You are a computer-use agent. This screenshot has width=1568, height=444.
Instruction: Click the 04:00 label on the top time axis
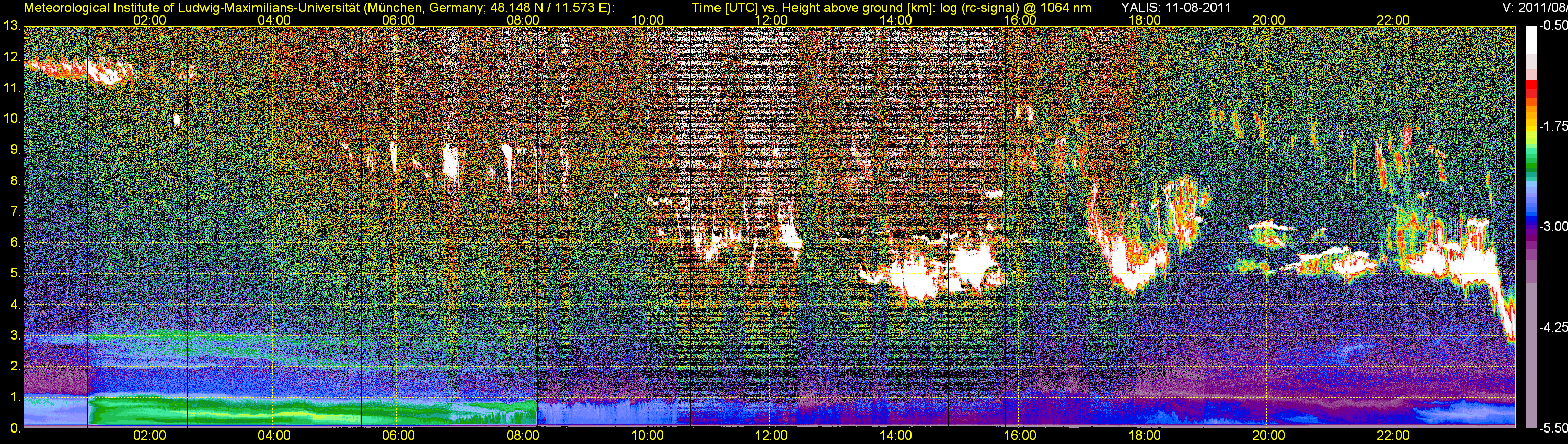[274, 20]
